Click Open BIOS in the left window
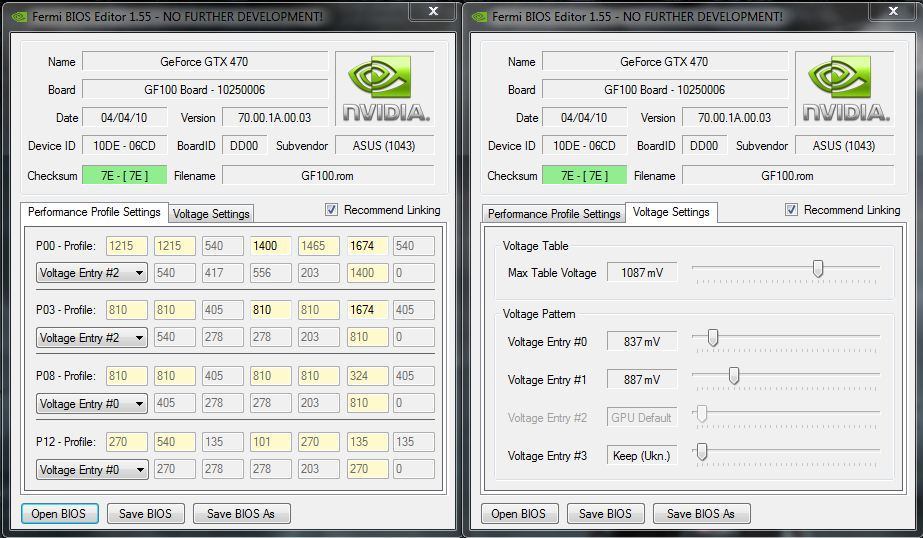The width and height of the screenshot is (923, 538). [59, 513]
